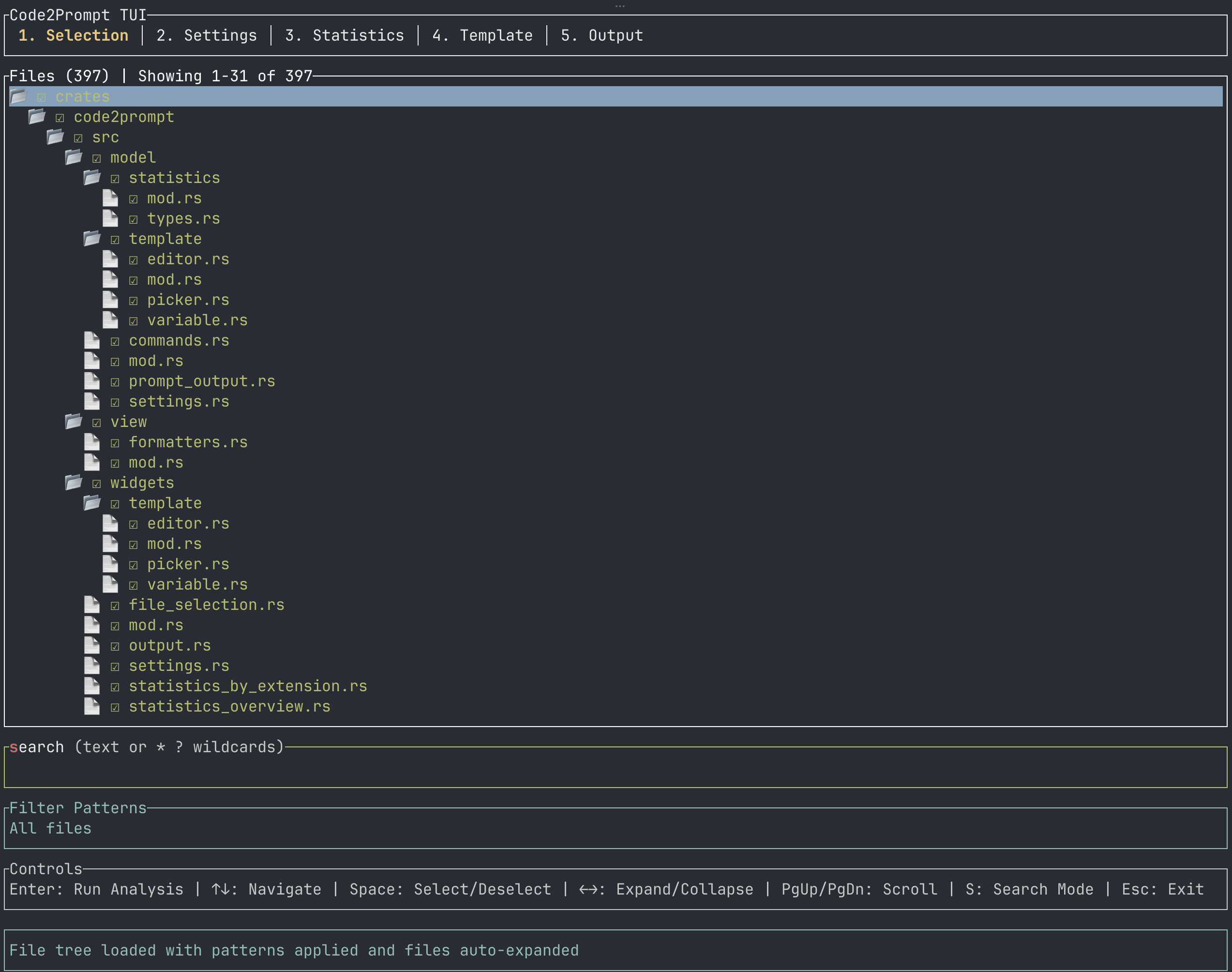Click the 'Enter: Run Analysis' control hint
1232x972 pixels.
[97, 889]
